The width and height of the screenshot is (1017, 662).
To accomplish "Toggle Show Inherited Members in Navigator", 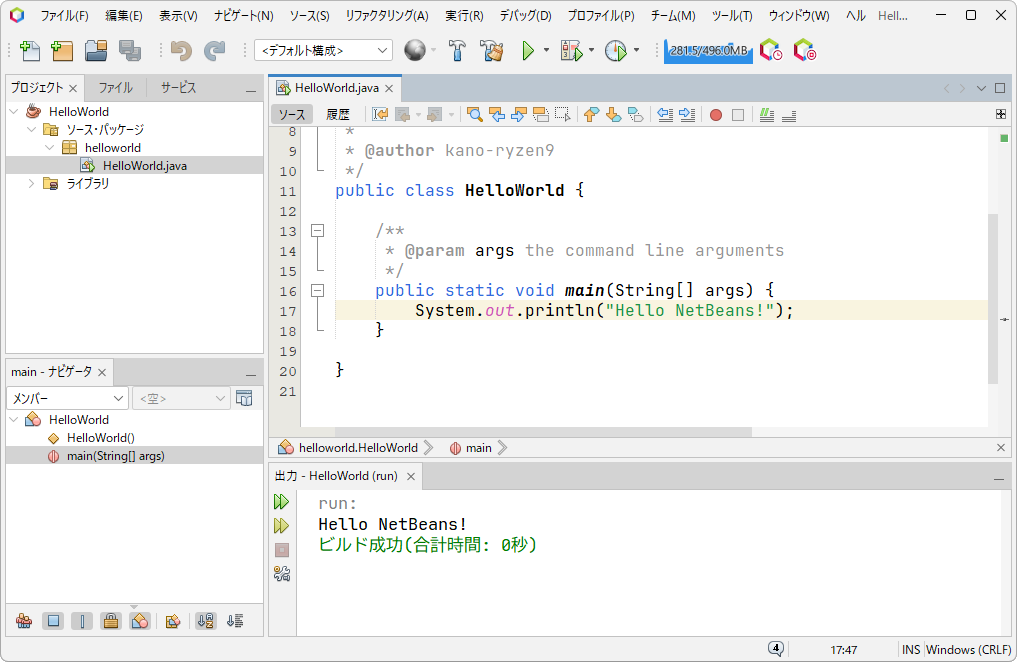I will (x=24, y=621).
